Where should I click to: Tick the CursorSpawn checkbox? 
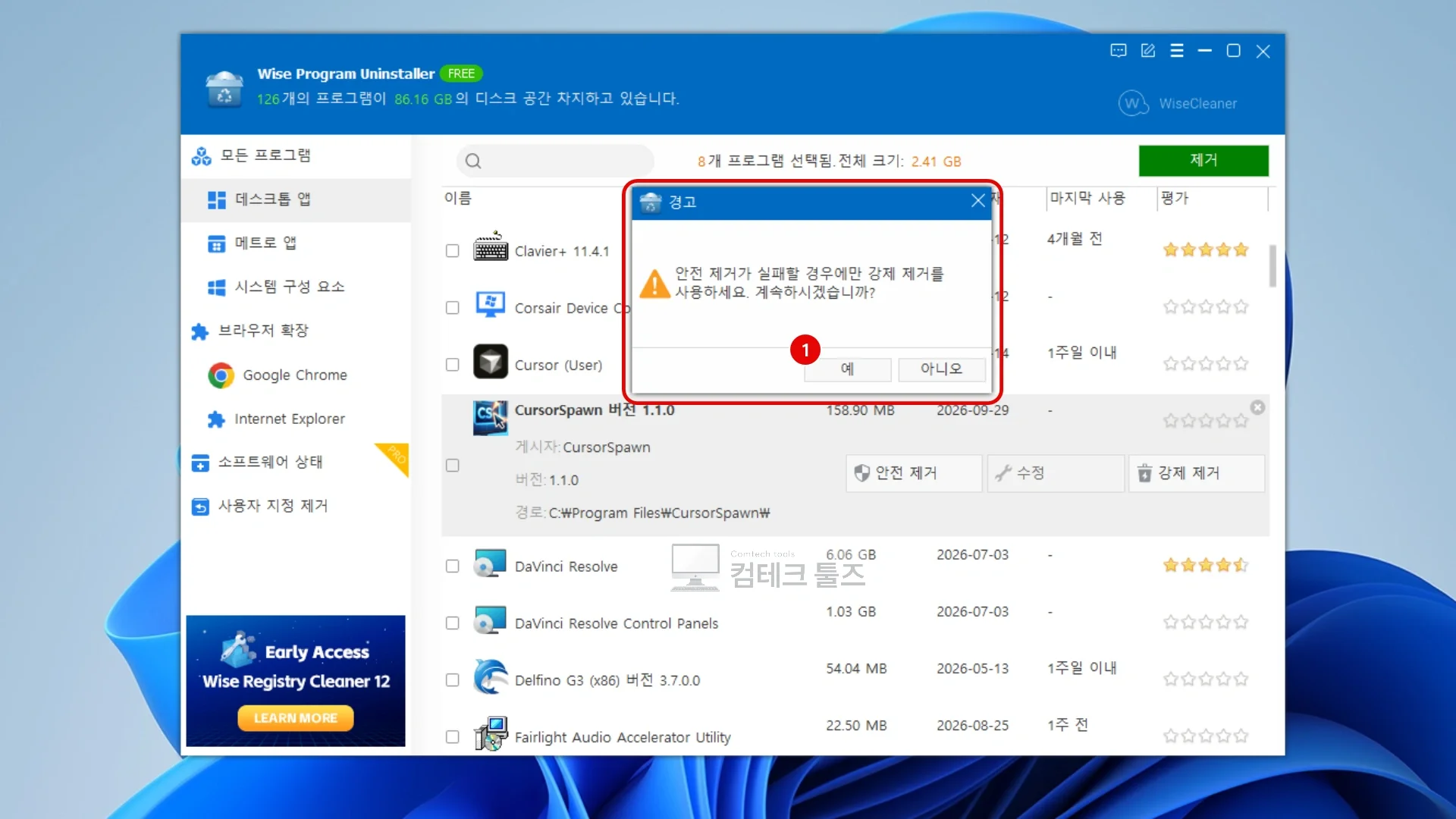point(453,466)
